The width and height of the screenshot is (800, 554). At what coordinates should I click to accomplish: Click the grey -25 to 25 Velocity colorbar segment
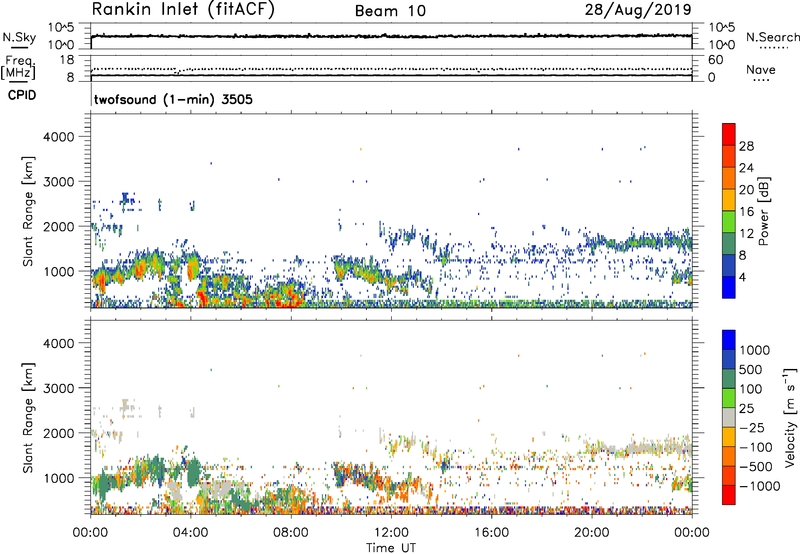[729, 417]
